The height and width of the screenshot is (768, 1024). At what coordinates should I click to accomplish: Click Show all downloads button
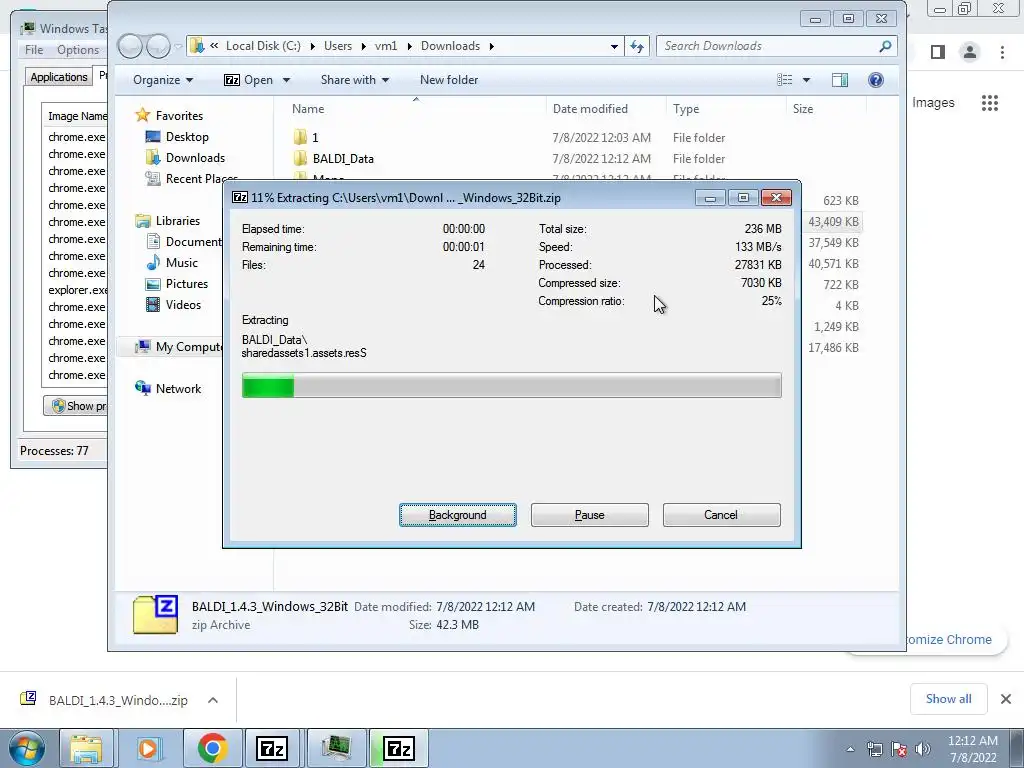point(948,699)
